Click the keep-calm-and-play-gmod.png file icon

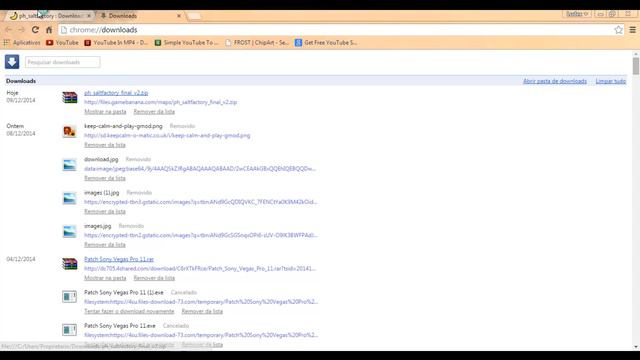coord(69,131)
